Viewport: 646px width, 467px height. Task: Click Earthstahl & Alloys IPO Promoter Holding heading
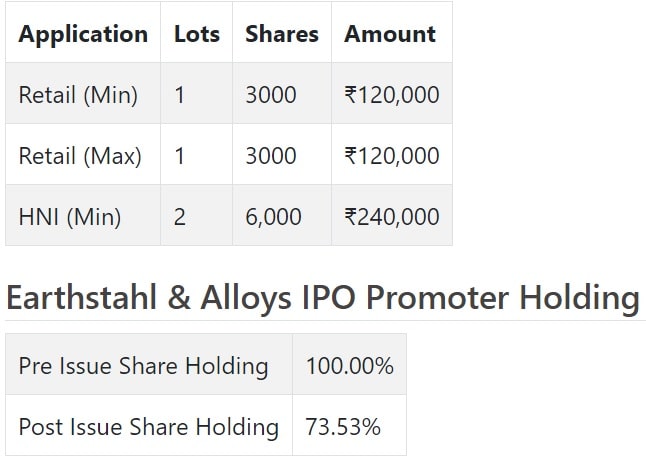323,298
